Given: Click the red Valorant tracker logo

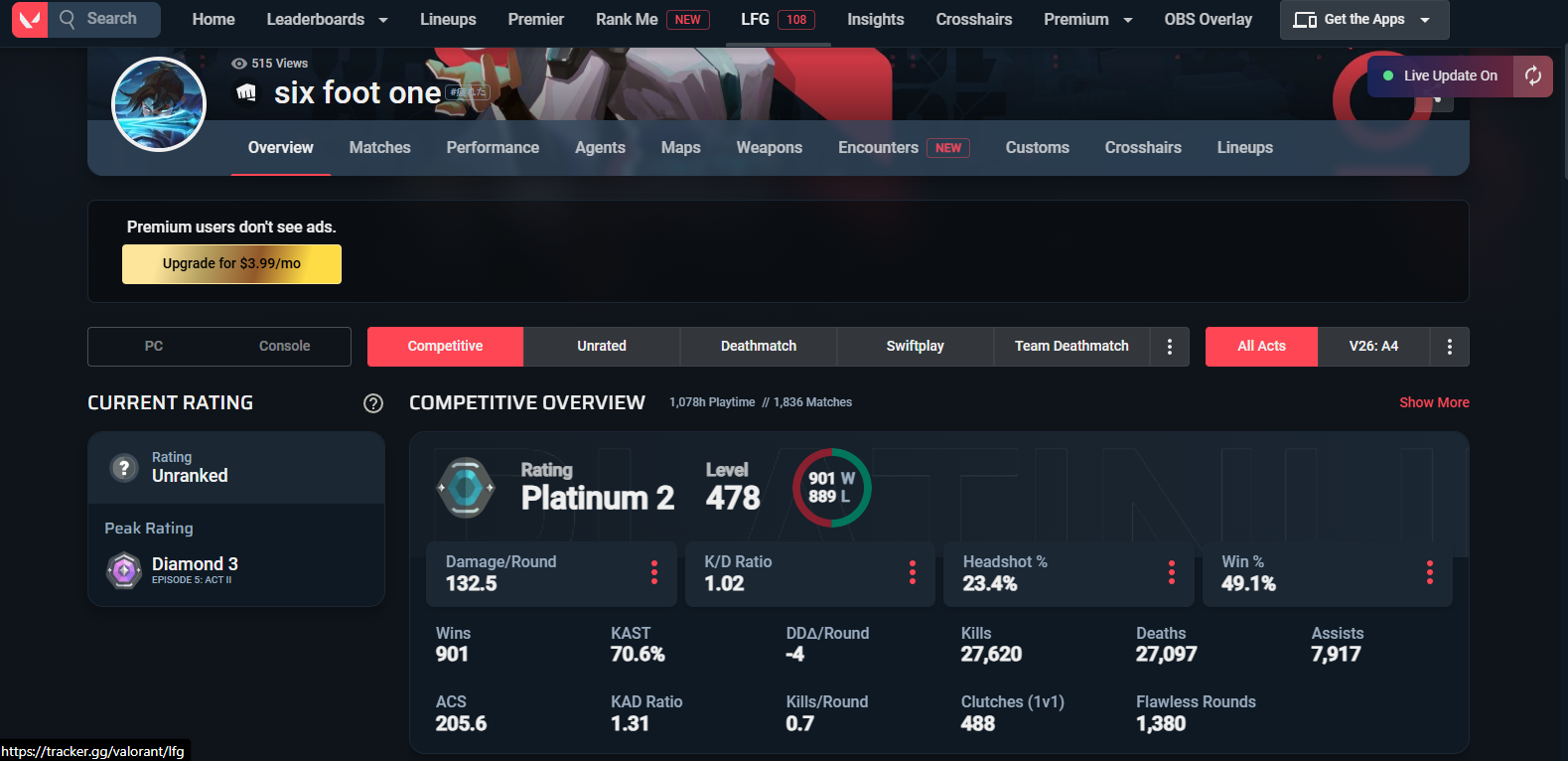Looking at the screenshot, I should click(x=30, y=19).
